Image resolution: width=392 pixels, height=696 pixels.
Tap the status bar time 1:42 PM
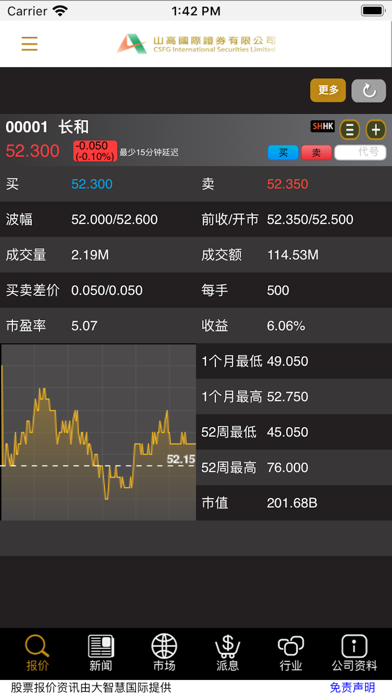tap(196, 11)
